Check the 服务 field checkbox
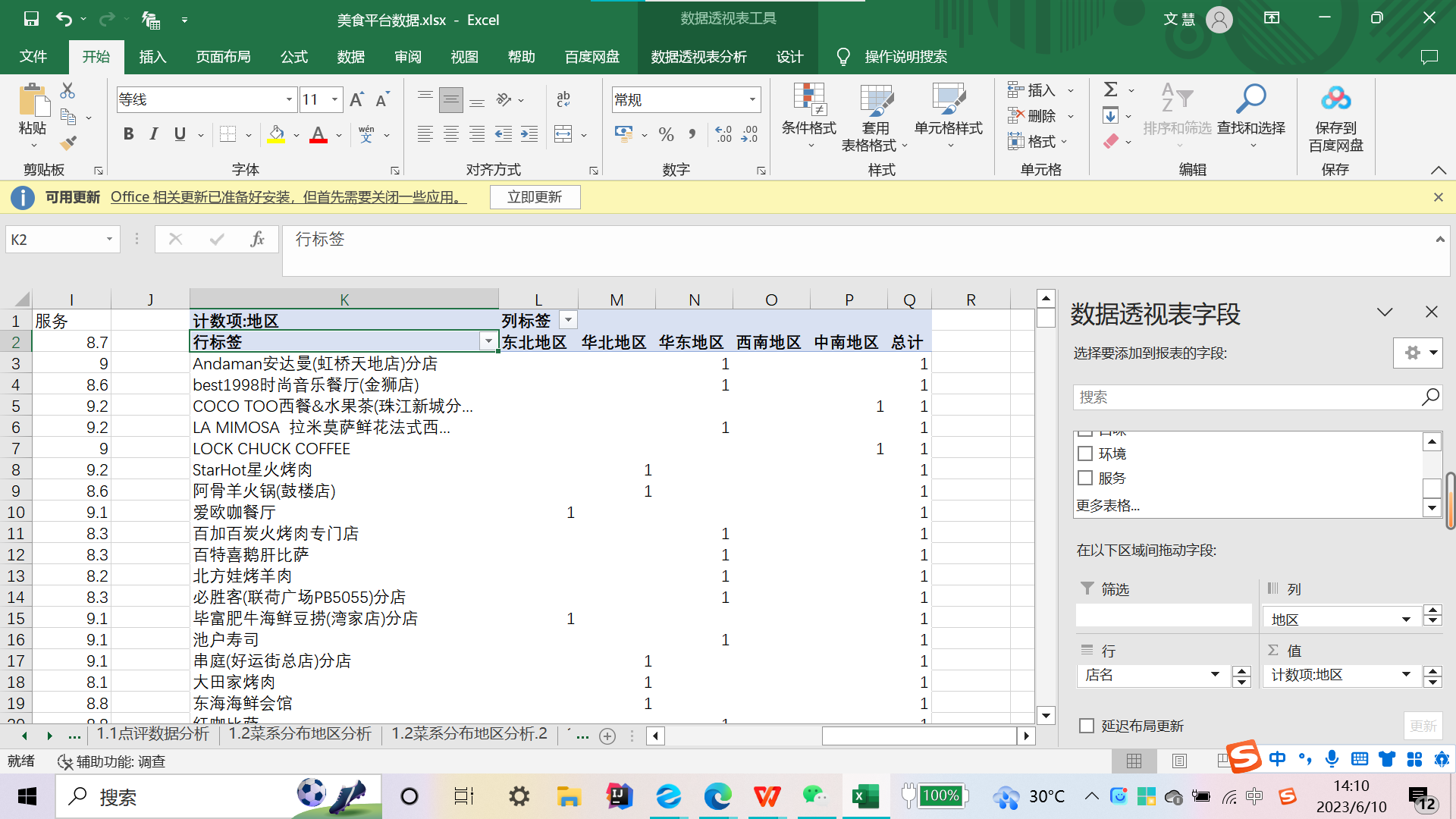 click(x=1085, y=478)
